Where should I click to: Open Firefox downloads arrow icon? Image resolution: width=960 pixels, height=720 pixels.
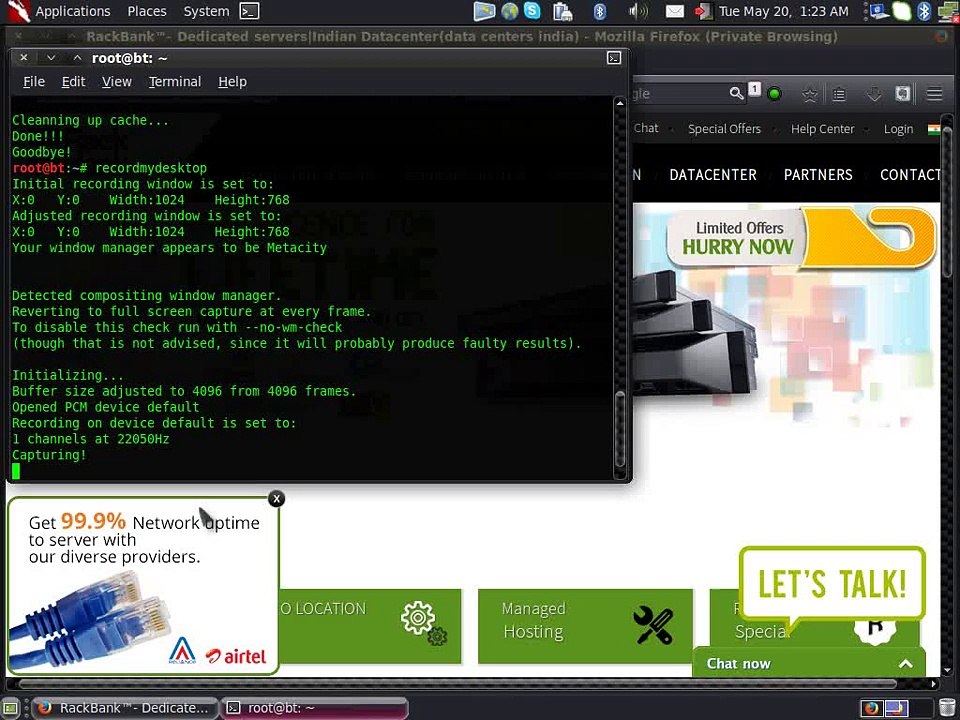(874, 94)
